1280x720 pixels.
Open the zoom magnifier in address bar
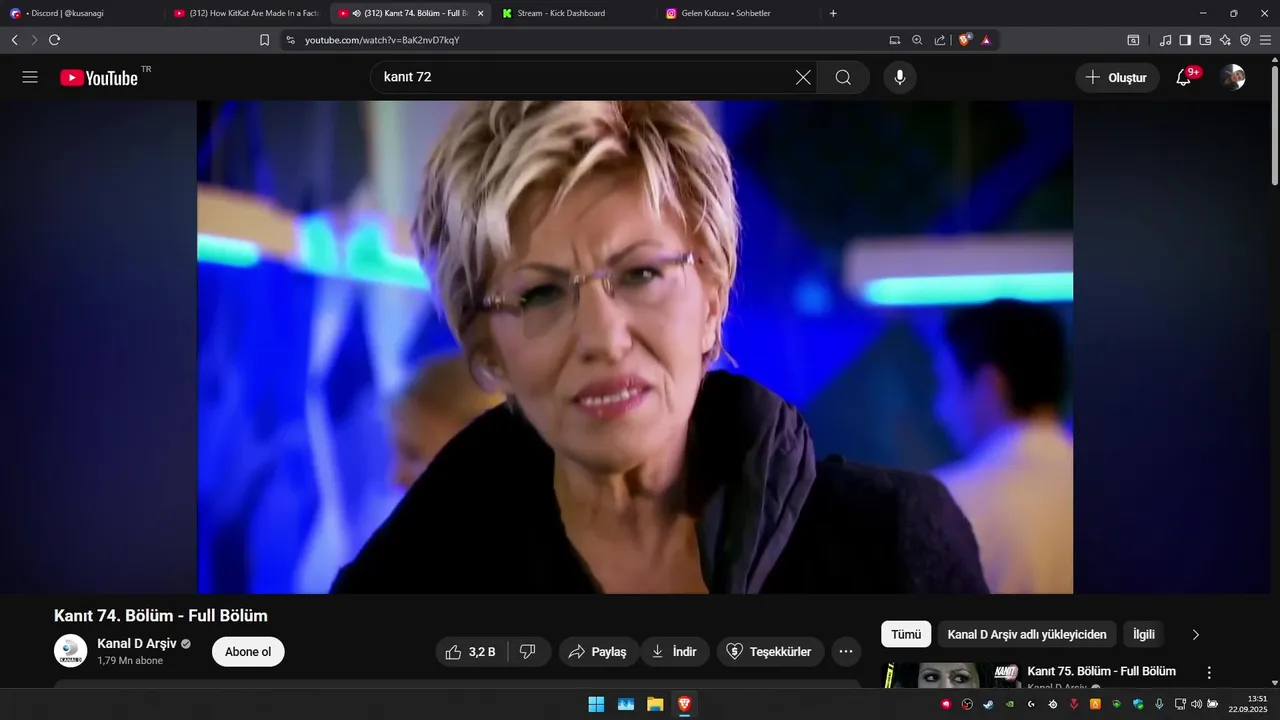(917, 40)
